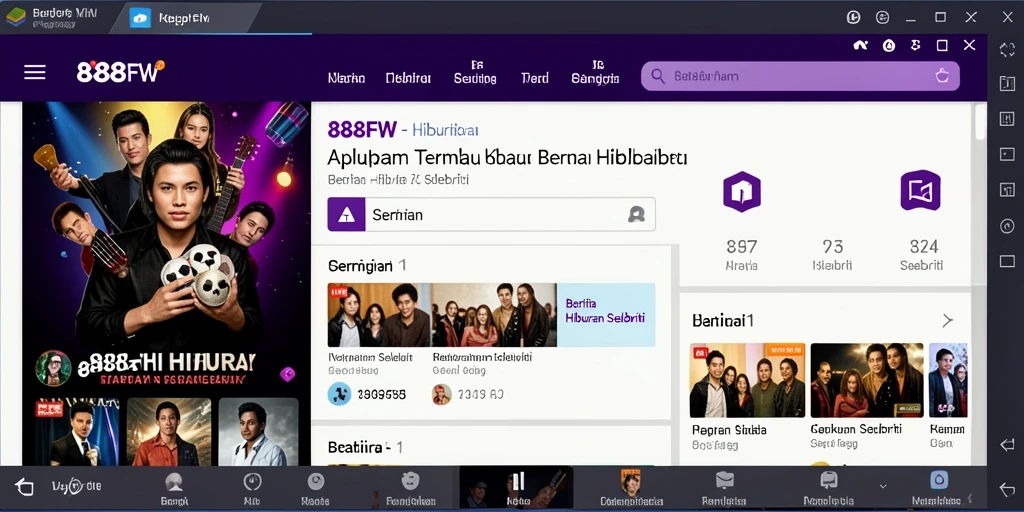Click the spiral circle icon in the right sidebar
This screenshot has width=1024, height=512.
(x=1007, y=226)
